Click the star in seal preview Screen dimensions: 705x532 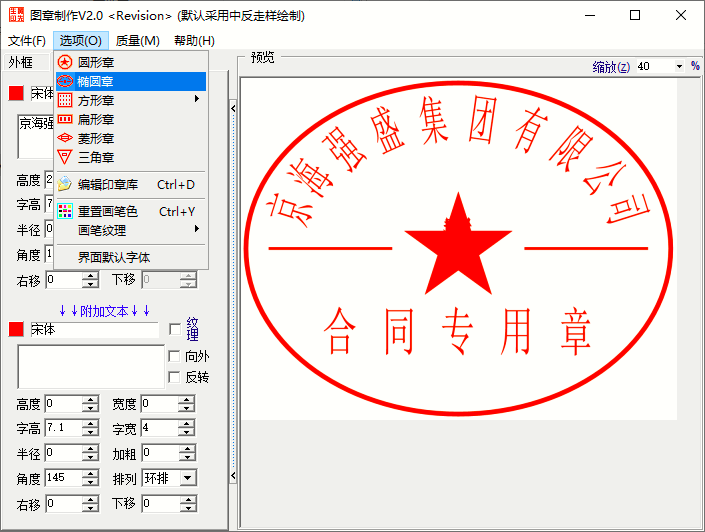pyautogui.click(x=458, y=245)
